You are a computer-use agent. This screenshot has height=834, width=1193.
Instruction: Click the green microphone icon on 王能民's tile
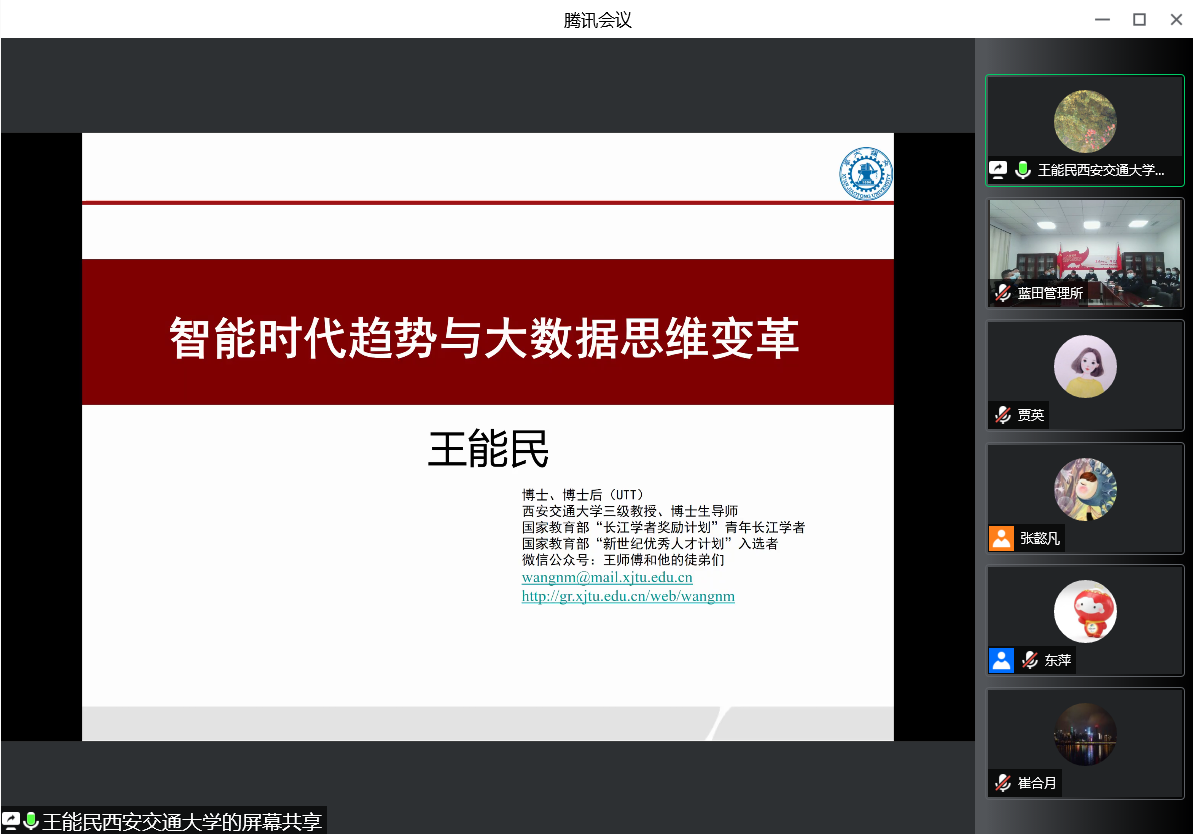click(x=1023, y=170)
